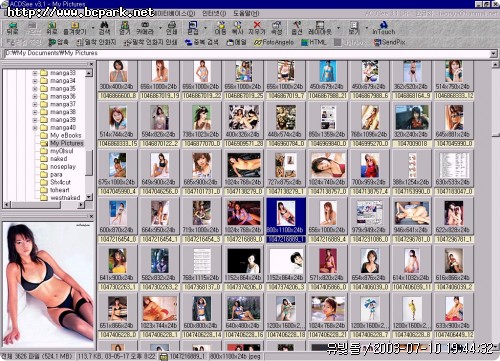Launch the FotoAngelo plugin button

pyautogui.click(x=274, y=42)
